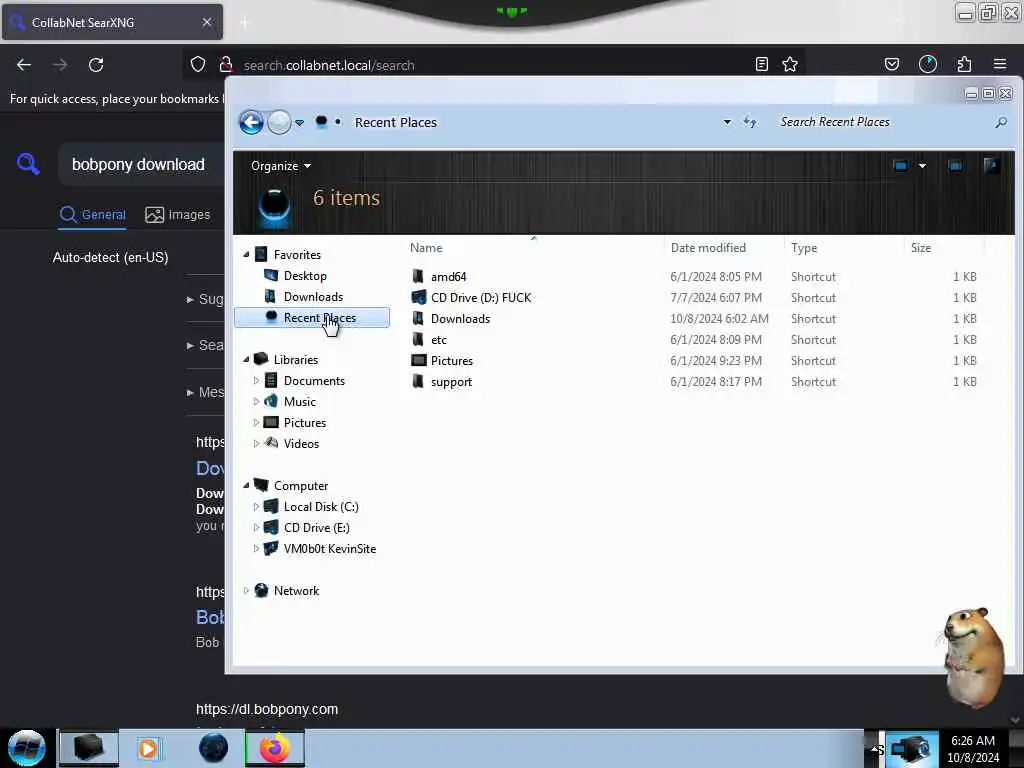The image size is (1024, 768).
Task: Collapse the Computer group
Action: [x=246, y=485]
